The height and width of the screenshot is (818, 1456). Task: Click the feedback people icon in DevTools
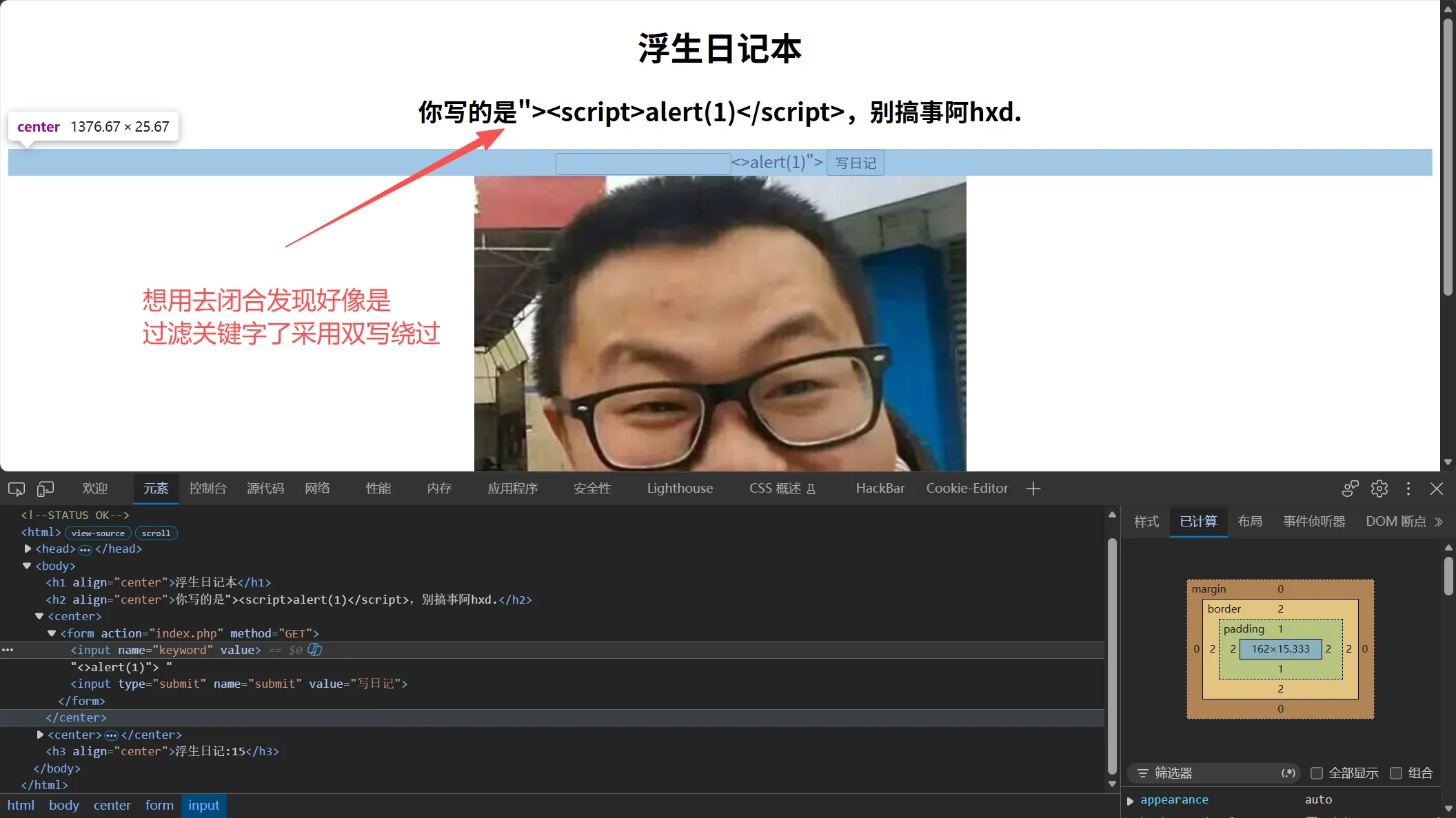click(1351, 489)
